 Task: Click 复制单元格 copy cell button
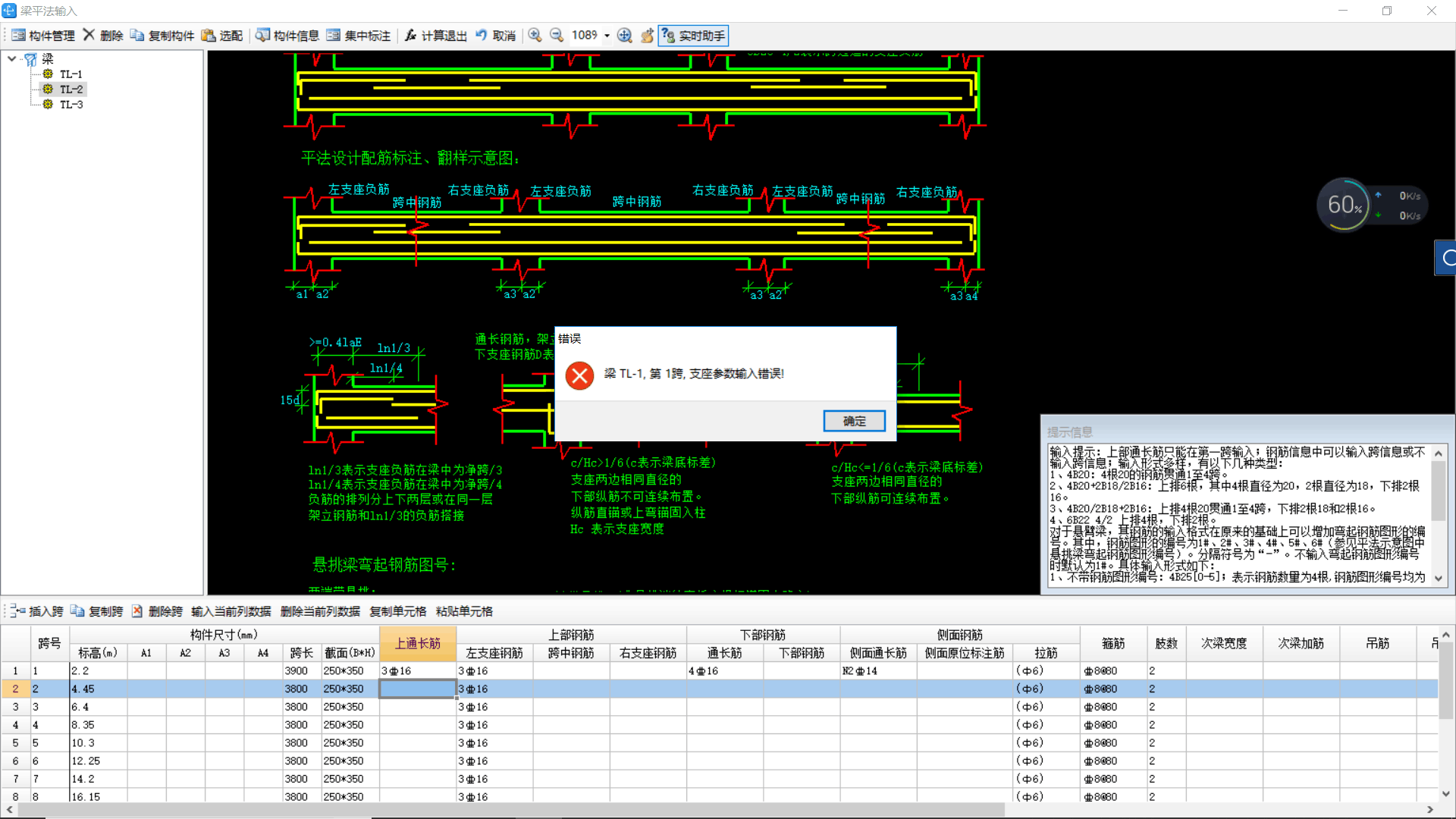[397, 611]
